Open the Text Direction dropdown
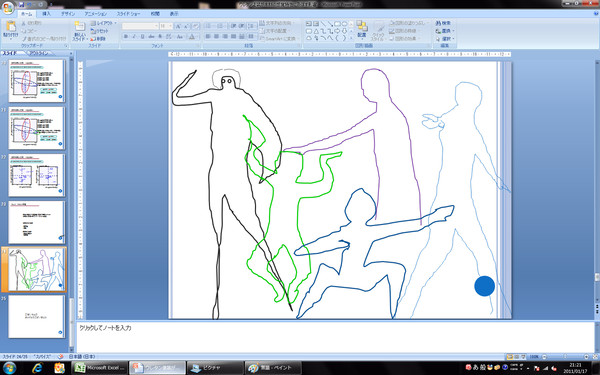Image resolution: width=600 pixels, height=375 pixels. tap(278, 23)
